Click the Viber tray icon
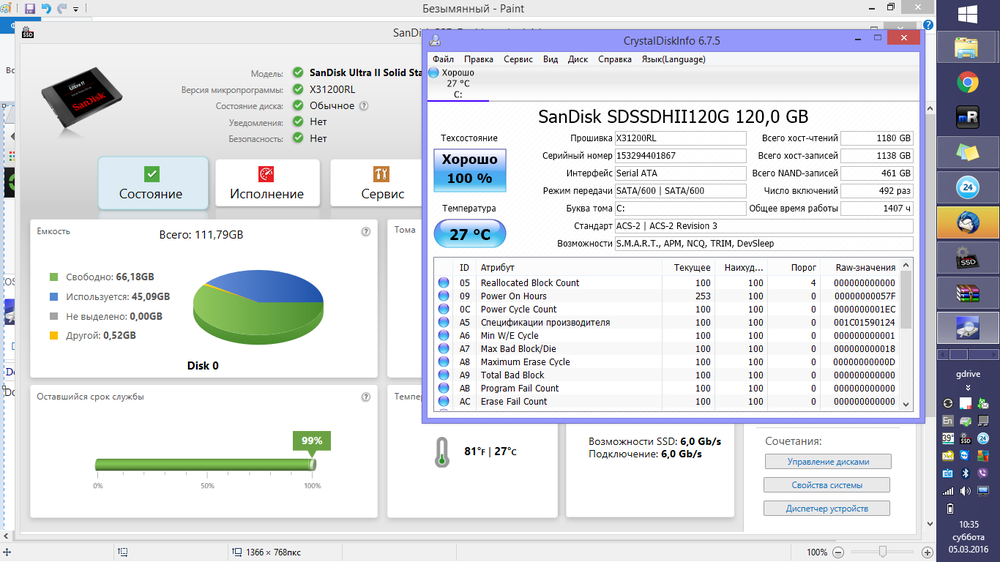 983,473
